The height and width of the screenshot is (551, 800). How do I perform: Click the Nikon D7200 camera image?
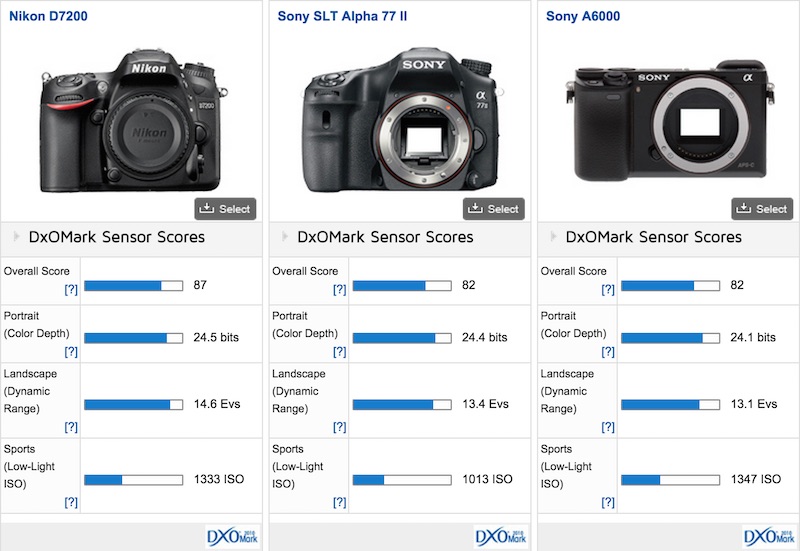pyautogui.click(x=134, y=121)
